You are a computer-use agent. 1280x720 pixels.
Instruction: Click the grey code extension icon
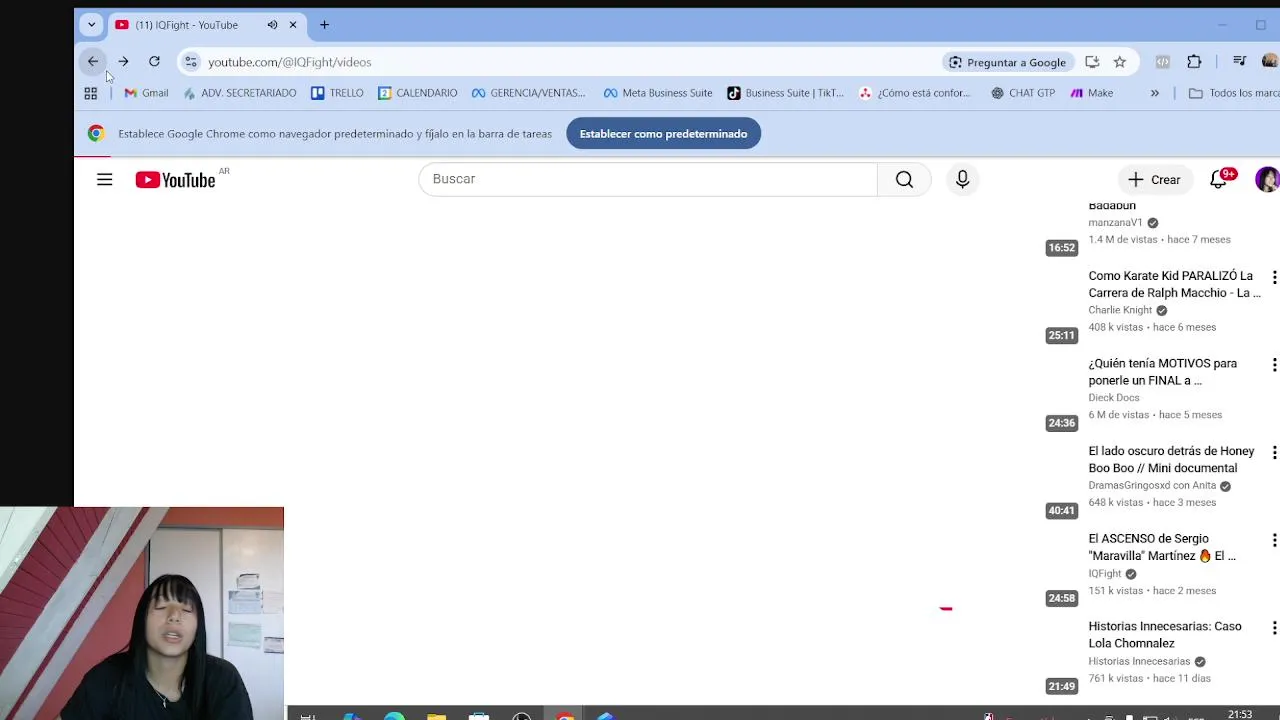point(1162,62)
